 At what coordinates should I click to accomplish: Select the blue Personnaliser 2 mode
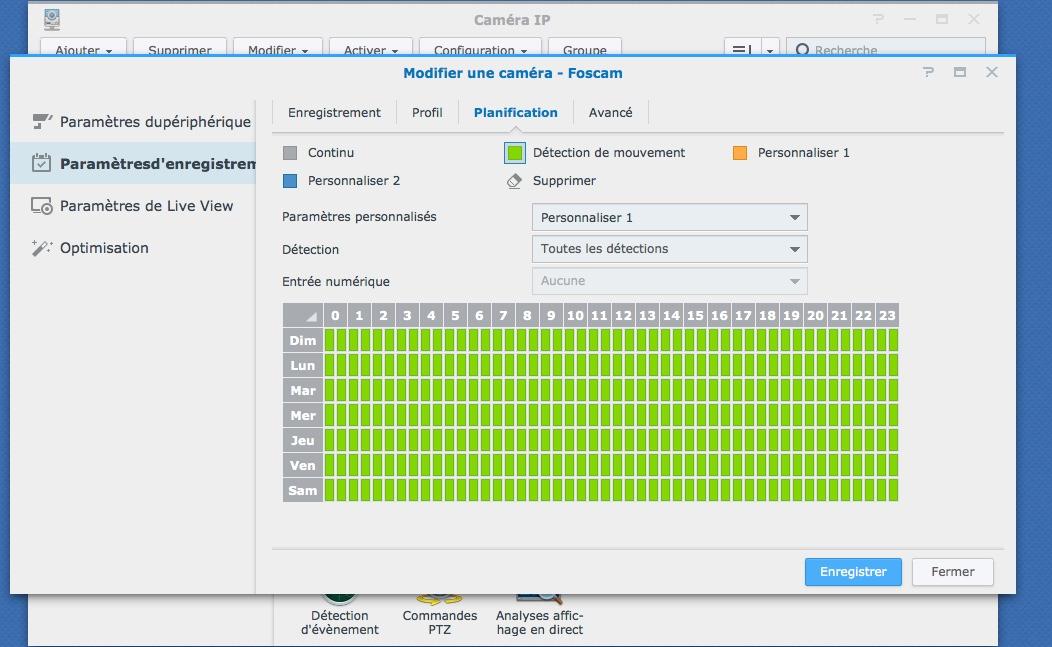pyautogui.click(x=290, y=181)
